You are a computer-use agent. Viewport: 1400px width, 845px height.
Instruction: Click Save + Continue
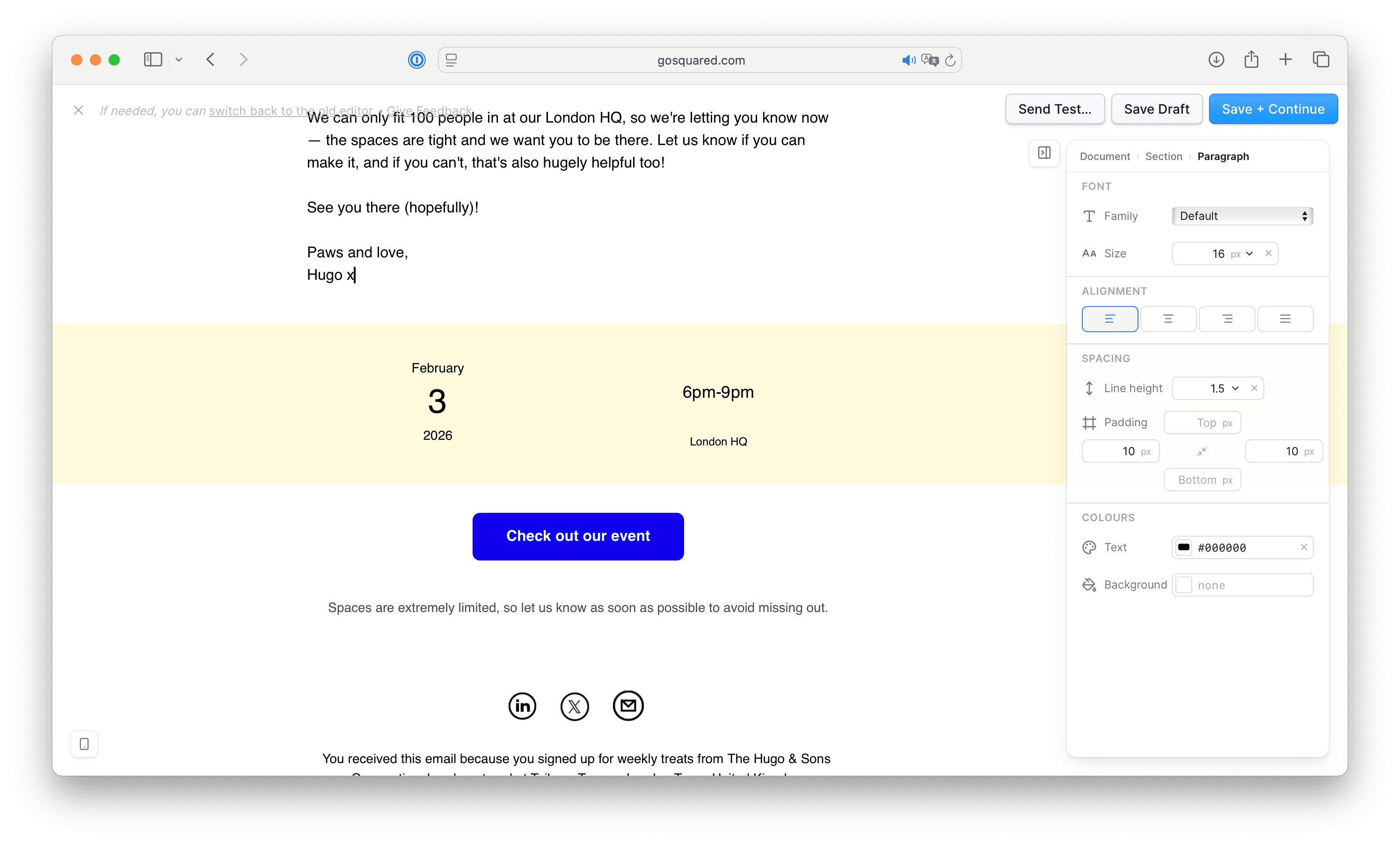[1273, 109]
